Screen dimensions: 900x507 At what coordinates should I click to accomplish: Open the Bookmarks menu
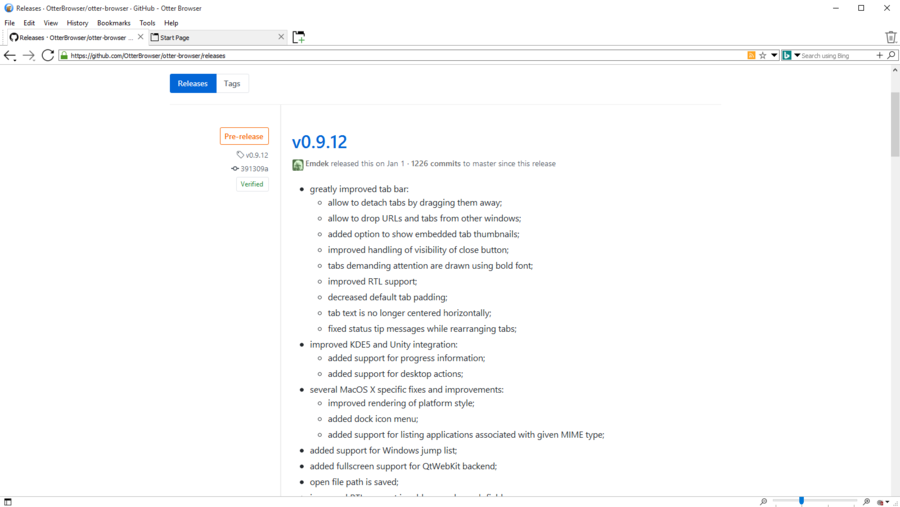point(114,23)
